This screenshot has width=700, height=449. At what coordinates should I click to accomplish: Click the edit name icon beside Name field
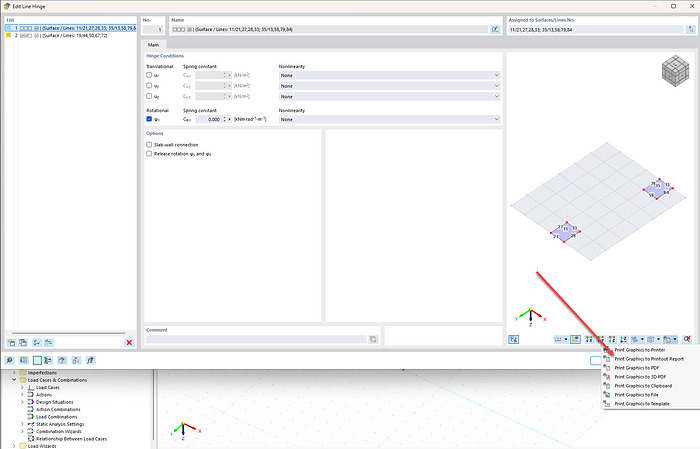tap(495, 30)
